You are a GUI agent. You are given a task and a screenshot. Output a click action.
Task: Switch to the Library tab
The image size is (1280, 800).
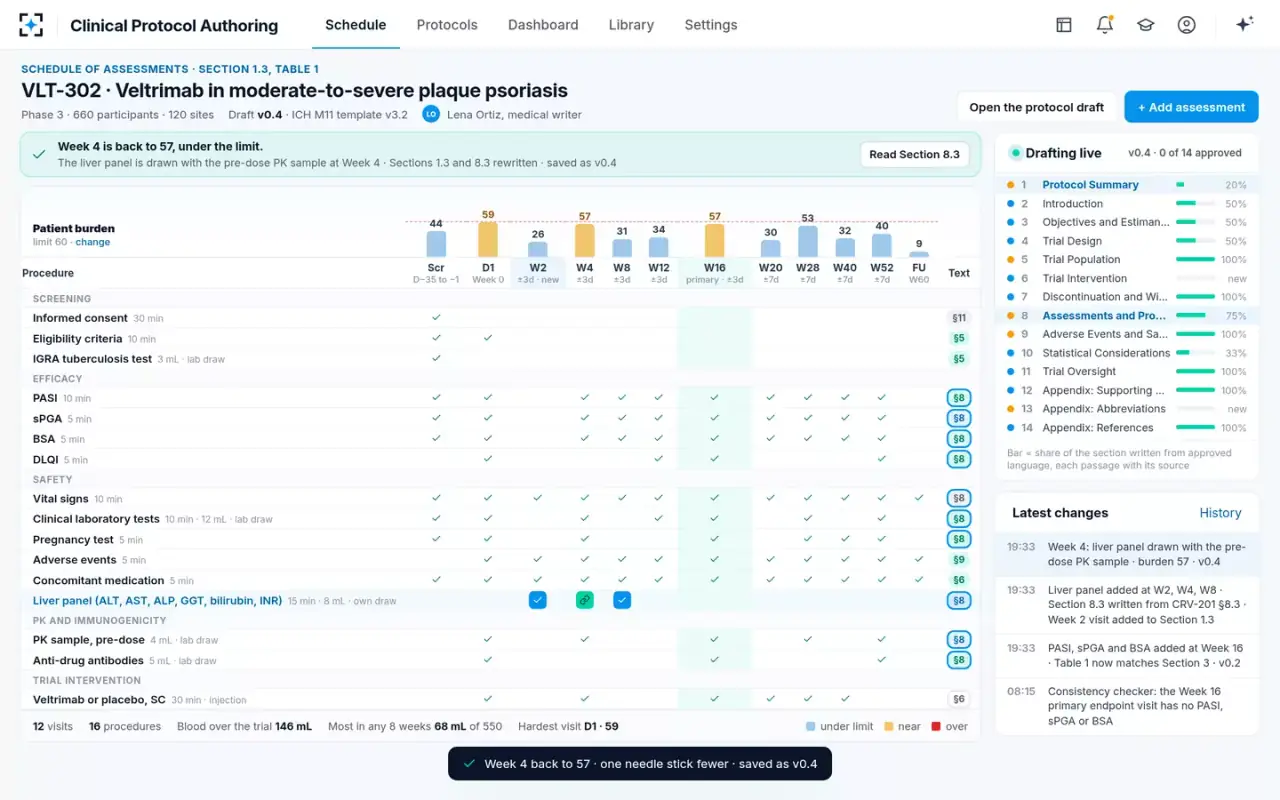(x=631, y=25)
